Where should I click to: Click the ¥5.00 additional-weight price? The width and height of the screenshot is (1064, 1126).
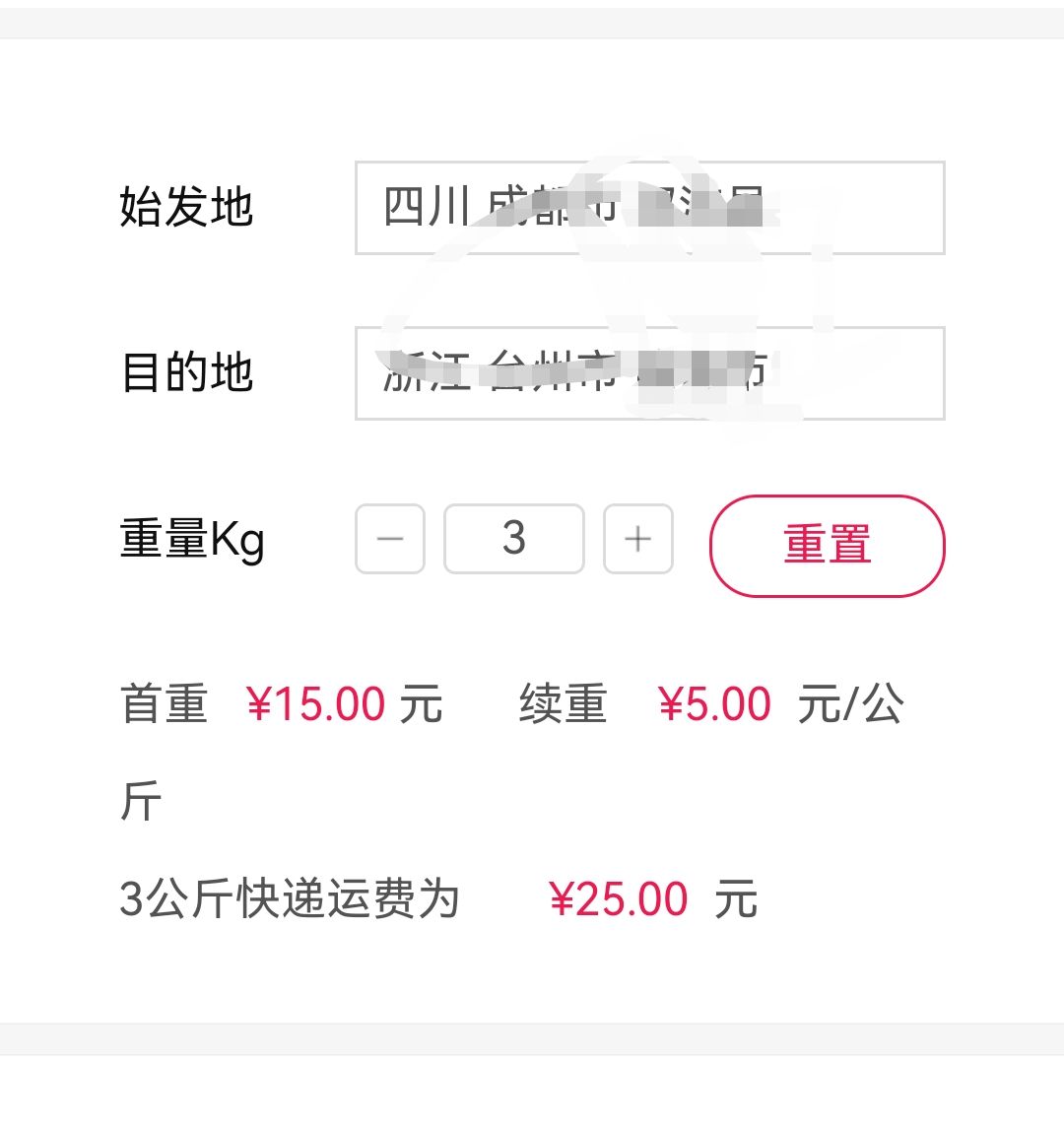coord(714,703)
